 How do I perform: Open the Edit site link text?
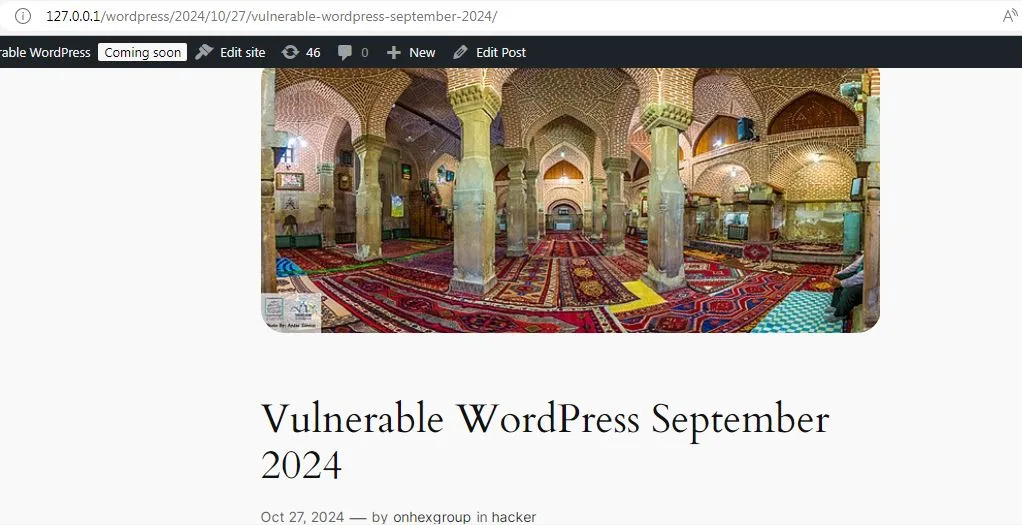tap(242, 52)
